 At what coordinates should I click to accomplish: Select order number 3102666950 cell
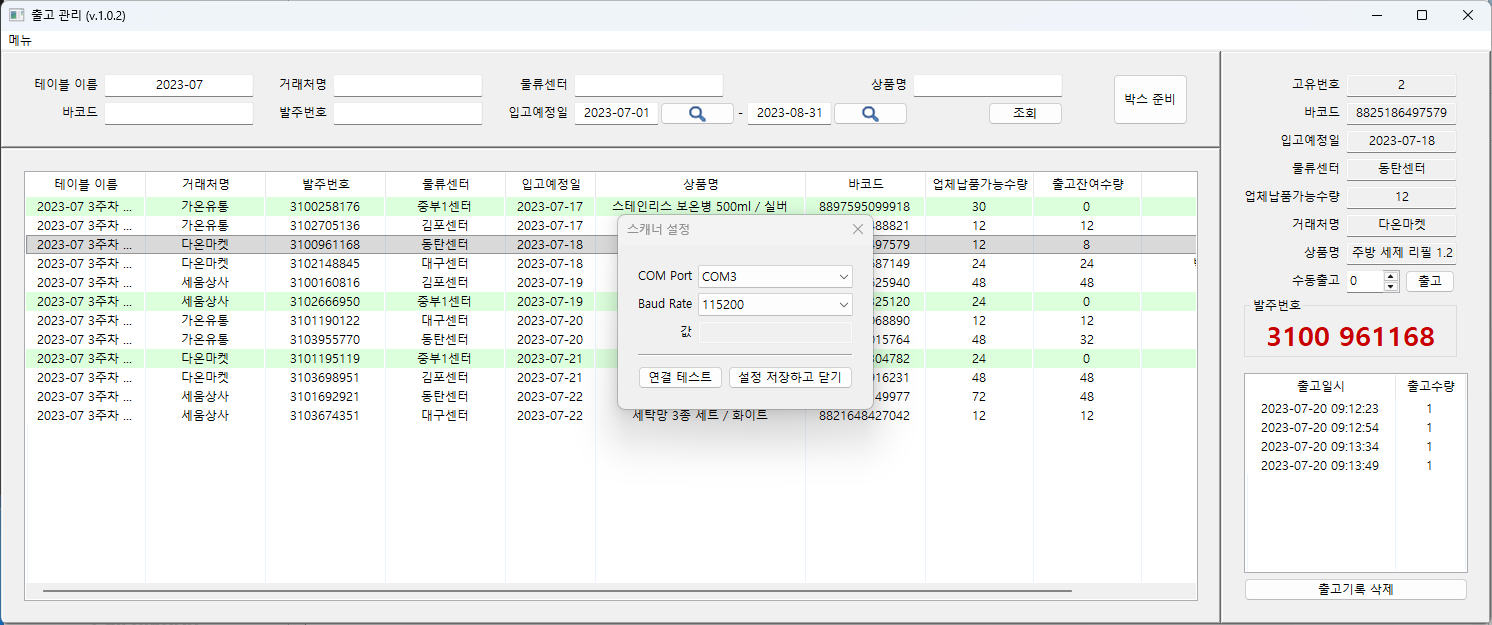pyautogui.click(x=326, y=301)
